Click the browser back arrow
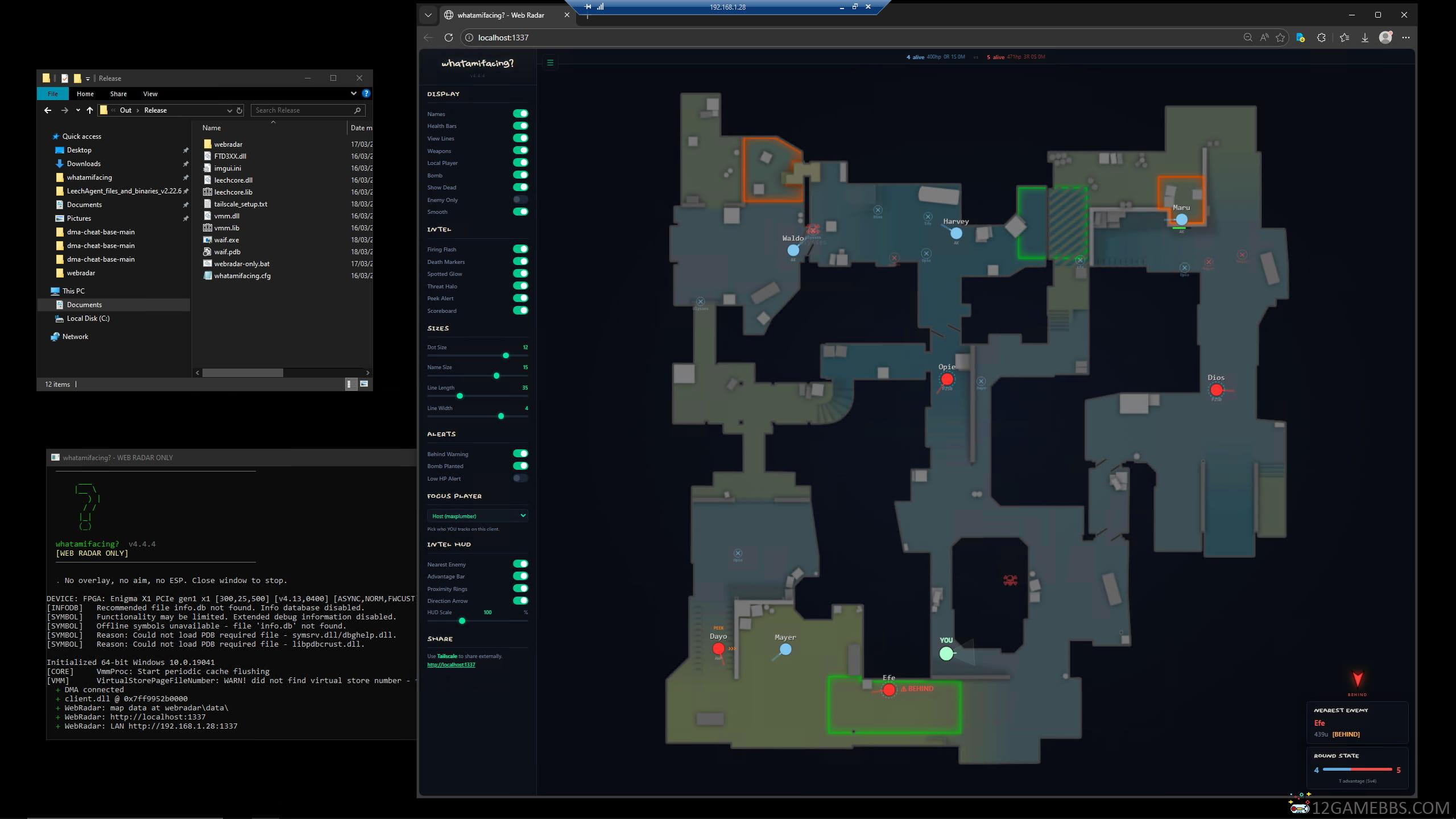The width and height of the screenshot is (1456, 819). [x=428, y=38]
